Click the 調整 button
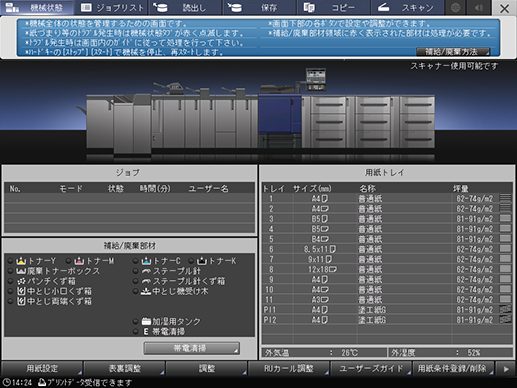Screen dimensions: 517x388 pyautogui.click(x=207, y=368)
